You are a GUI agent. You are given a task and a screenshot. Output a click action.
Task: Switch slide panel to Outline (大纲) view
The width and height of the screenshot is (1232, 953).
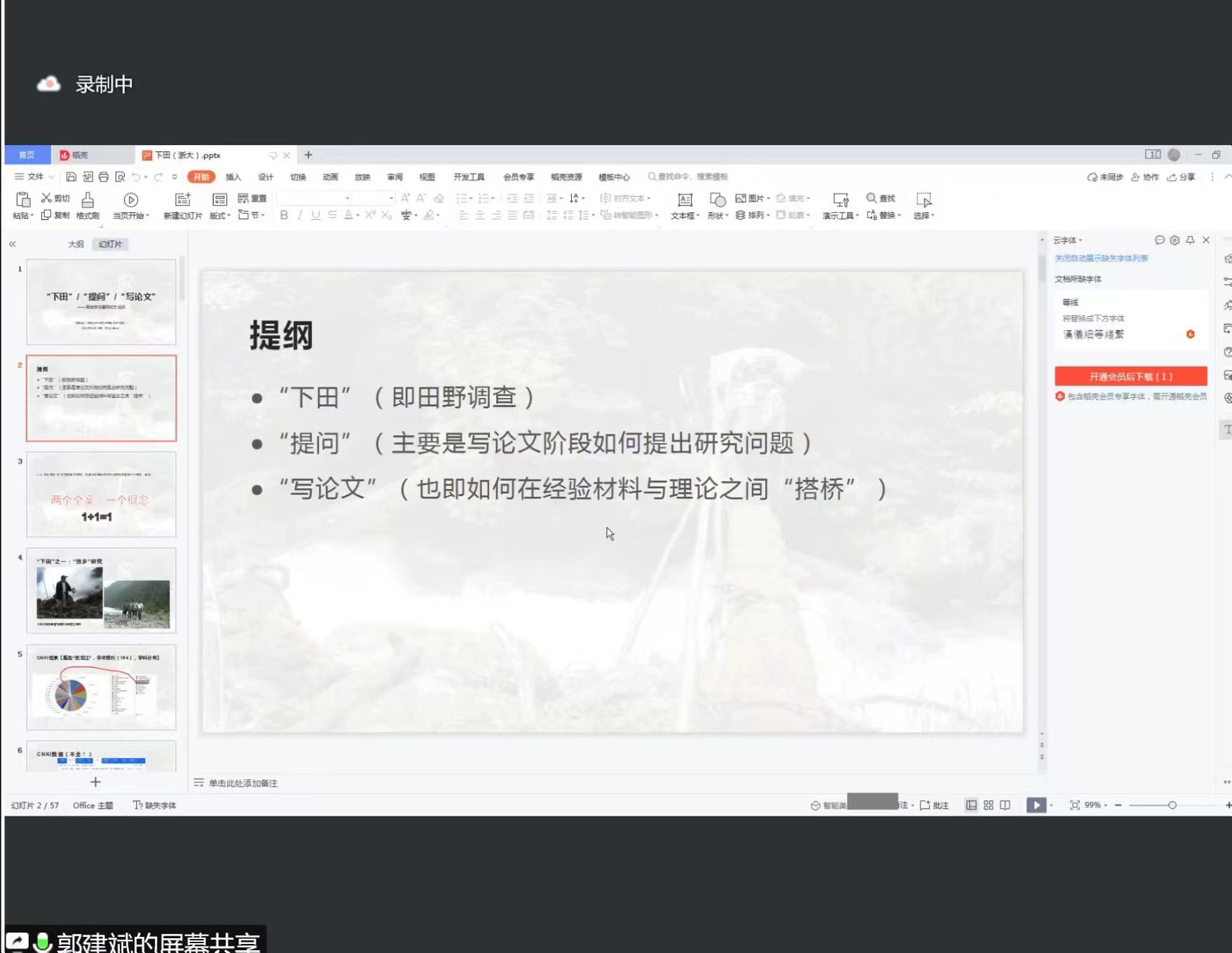pos(76,244)
